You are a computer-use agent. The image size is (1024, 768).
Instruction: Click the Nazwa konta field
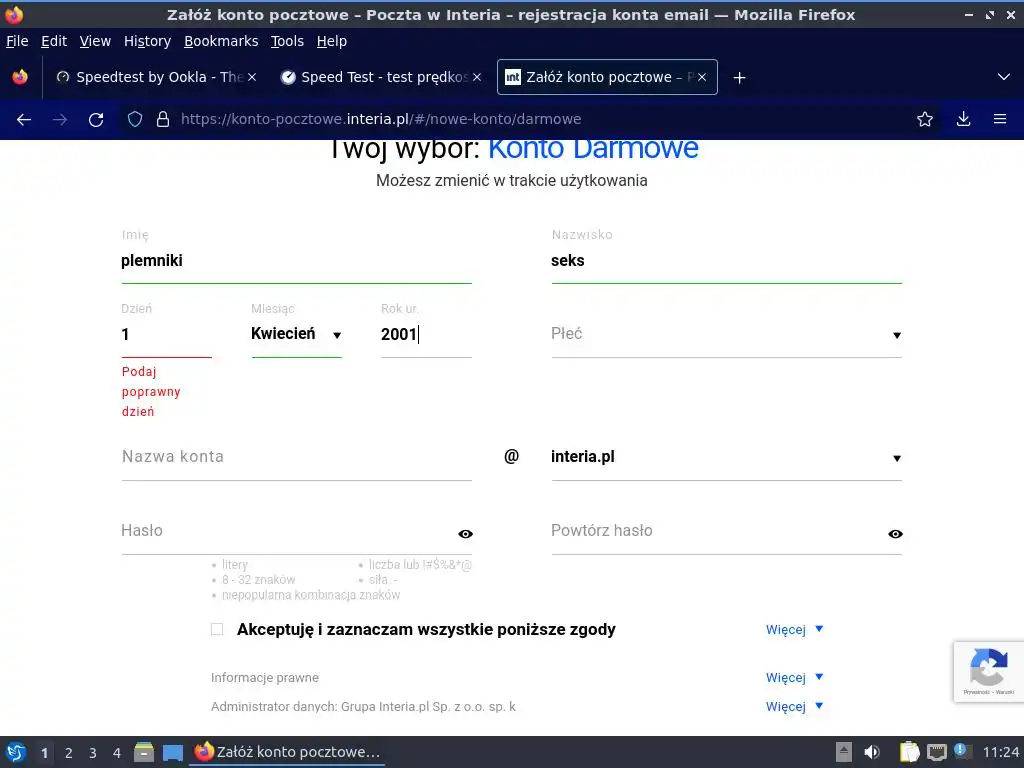pos(296,457)
